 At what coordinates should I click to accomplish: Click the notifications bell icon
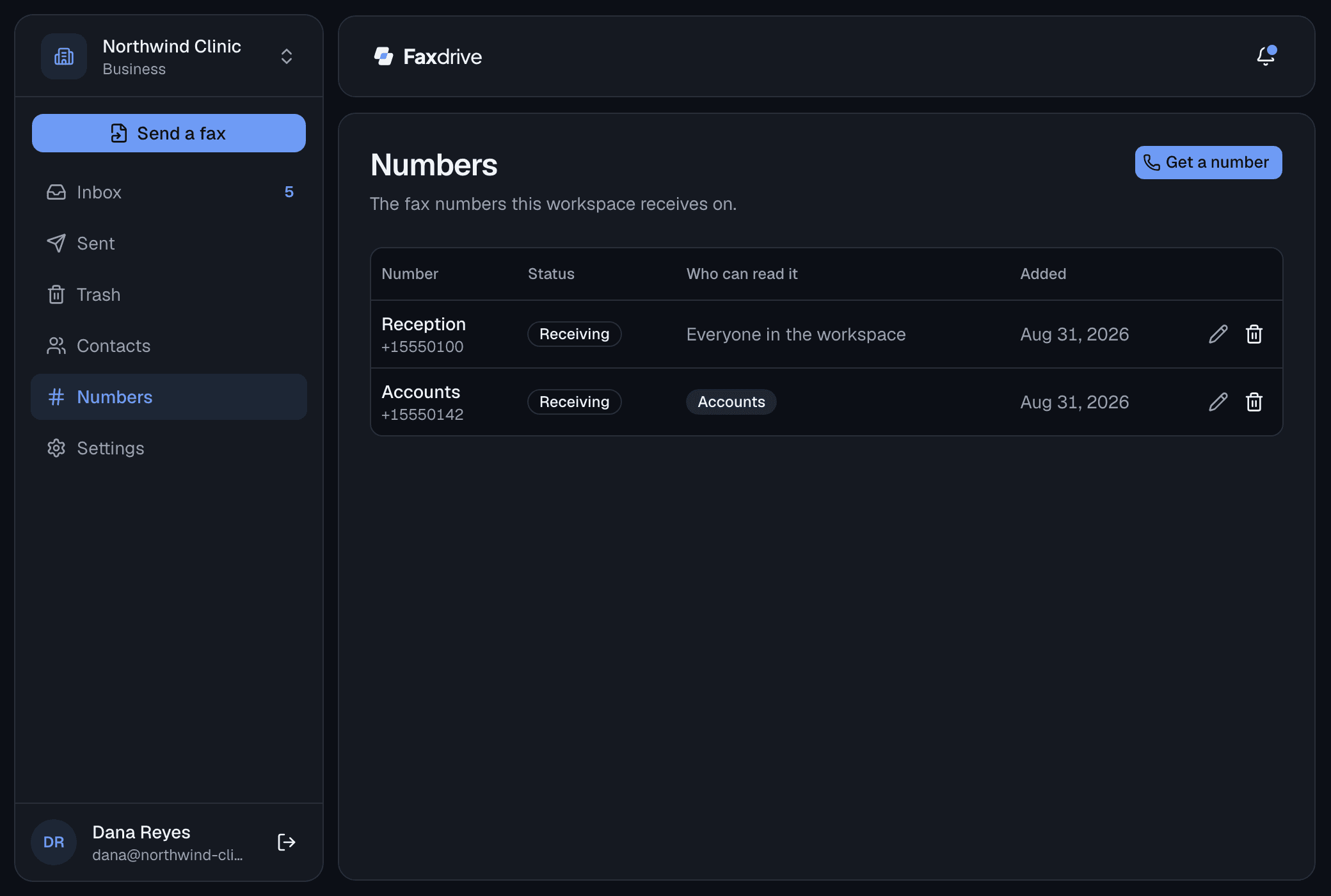click(x=1266, y=56)
